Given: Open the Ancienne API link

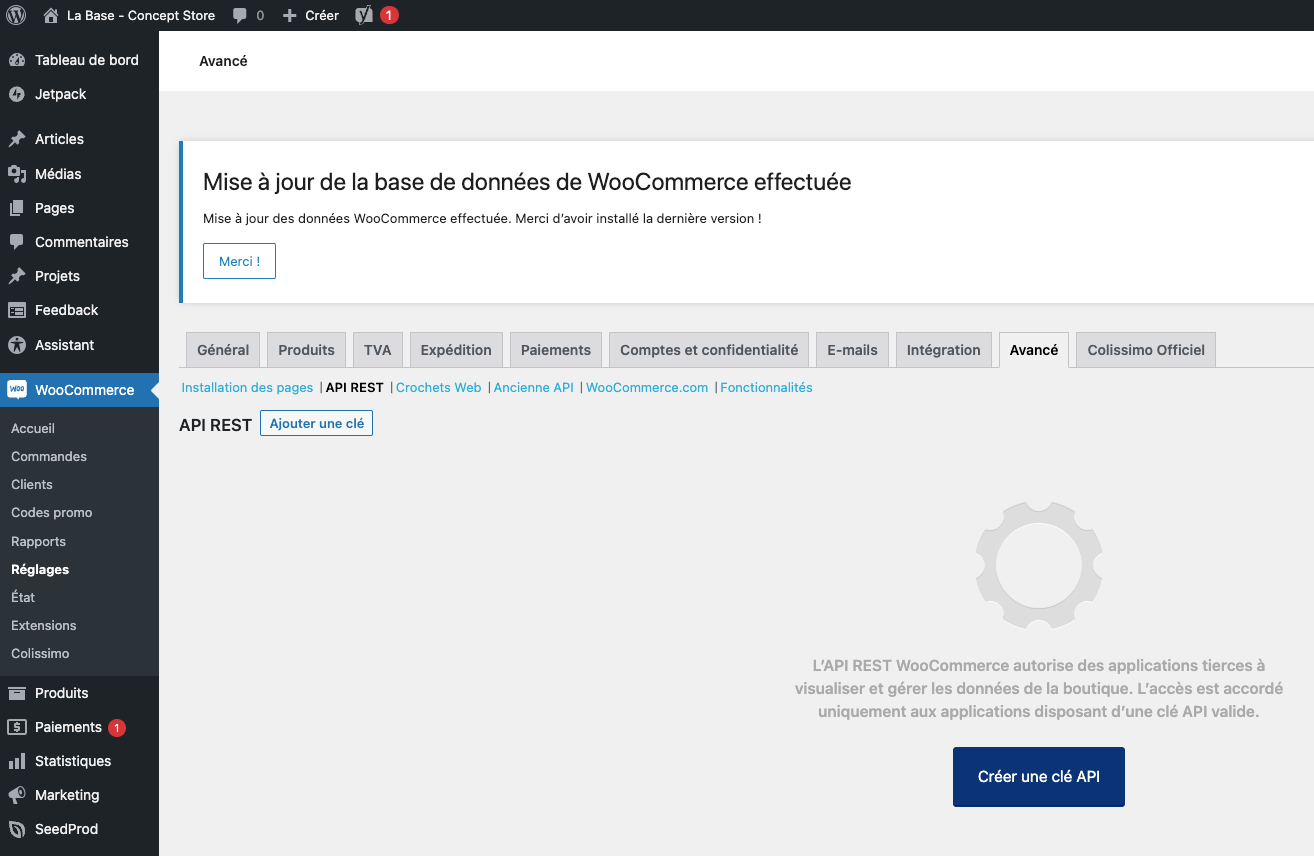Looking at the screenshot, I should 534,387.
